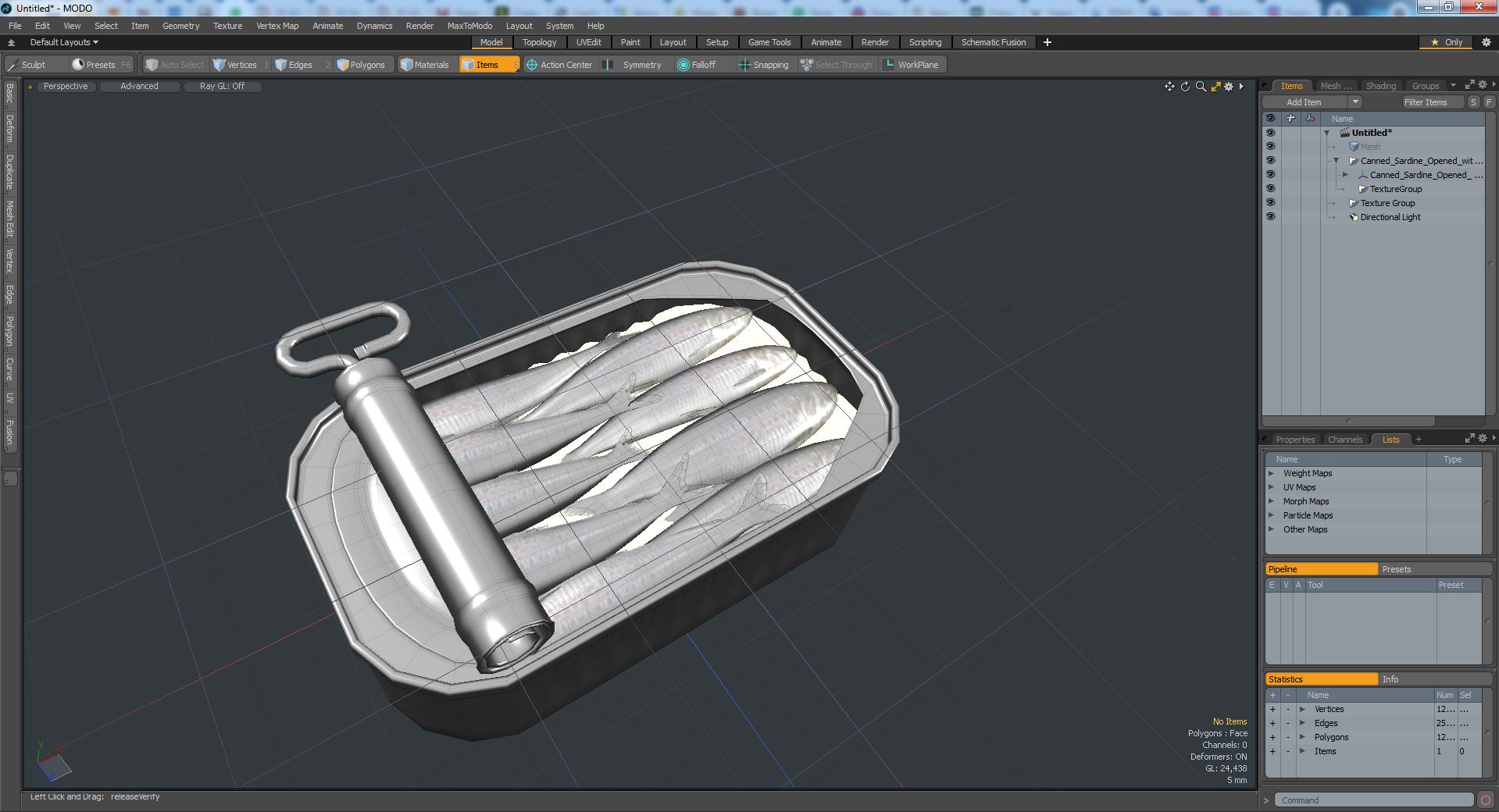This screenshot has height=812, width=1499.
Task: Toggle the Only star button
Action: pyautogui.click(x=1446, y=42)
